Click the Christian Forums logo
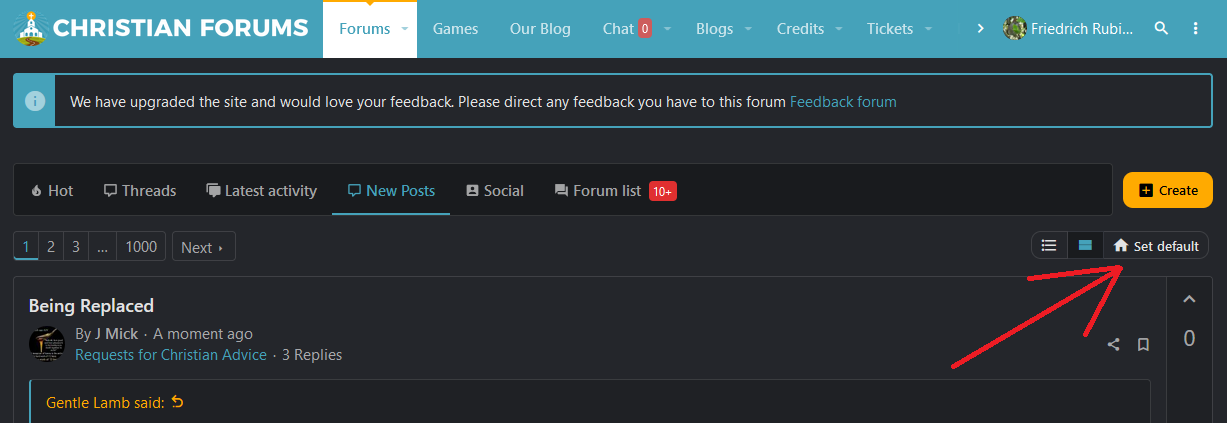 pyautogui.click(x=161, y=28)
